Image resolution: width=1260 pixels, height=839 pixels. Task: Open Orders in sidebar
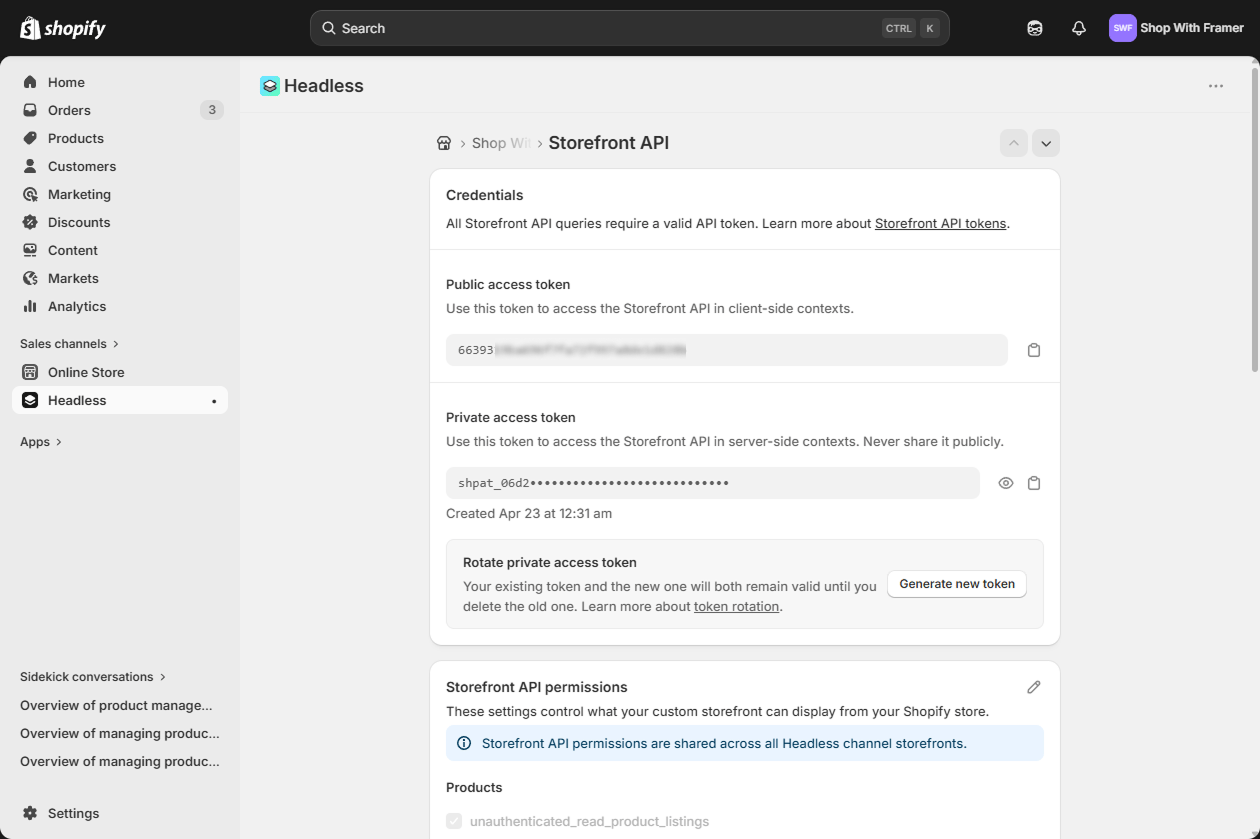click(120, 110)
